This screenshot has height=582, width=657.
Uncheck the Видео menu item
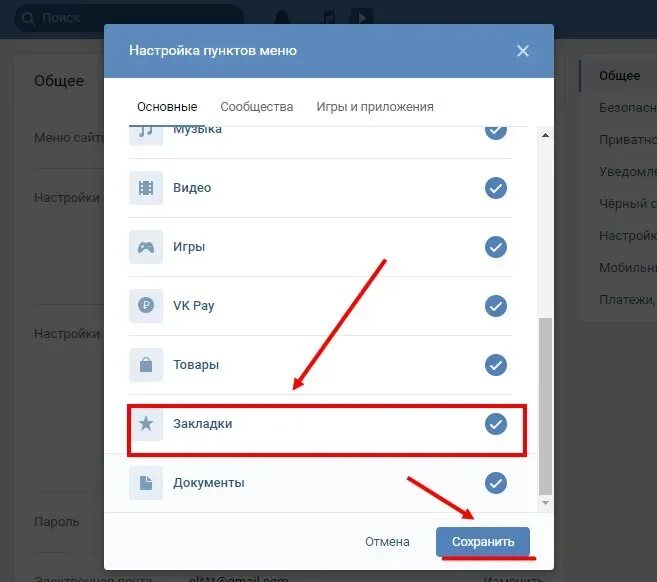point(496,188)
